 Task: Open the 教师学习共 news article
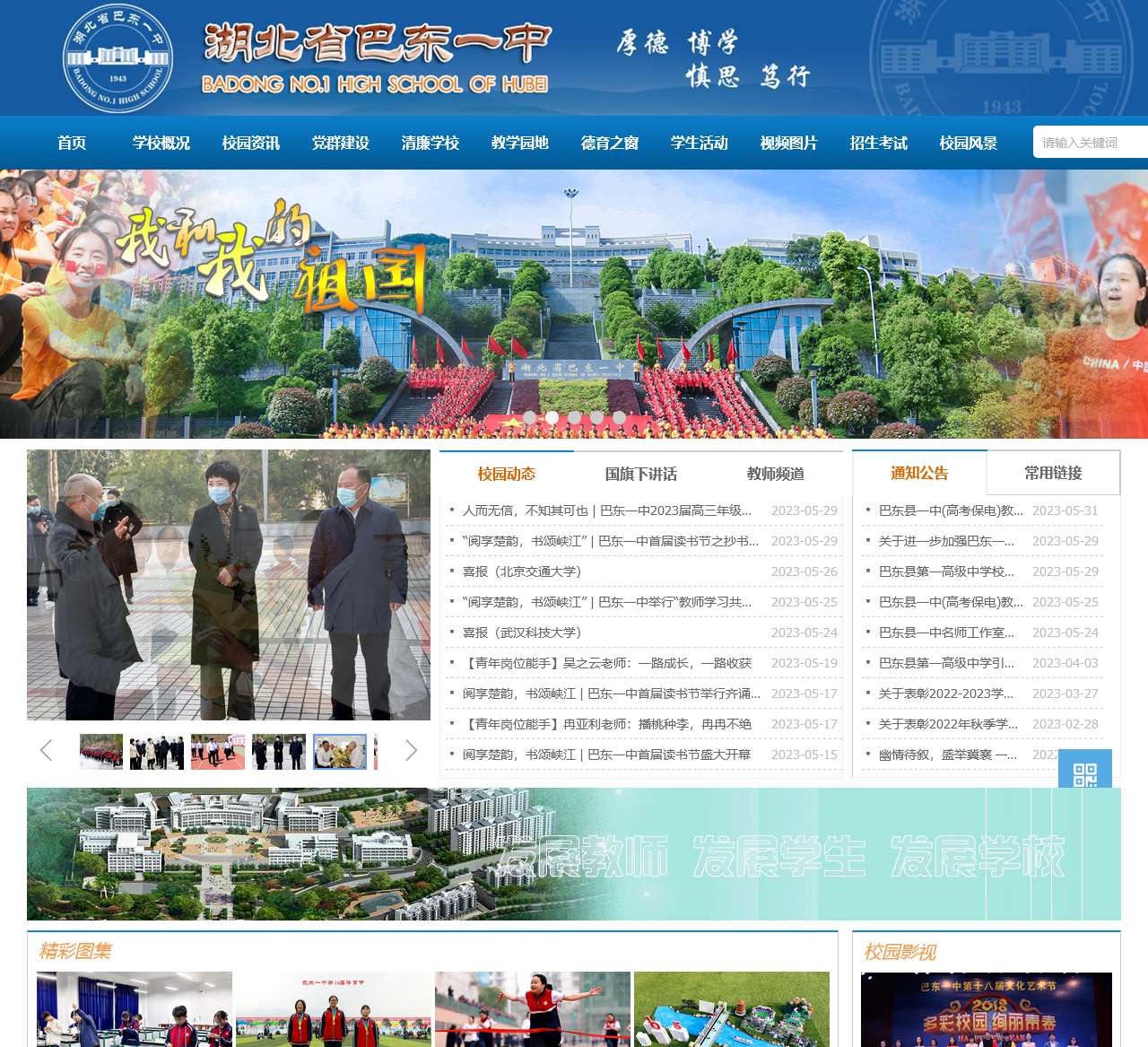tap(607, 602)
